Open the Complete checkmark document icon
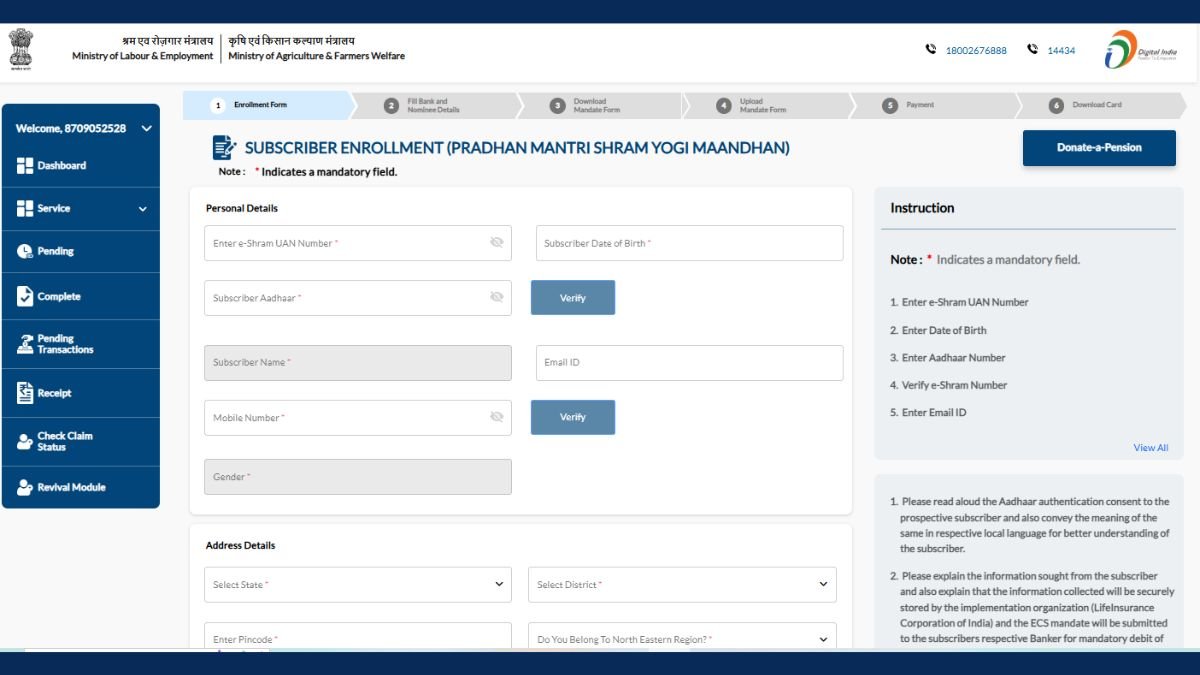 (25, 296)
